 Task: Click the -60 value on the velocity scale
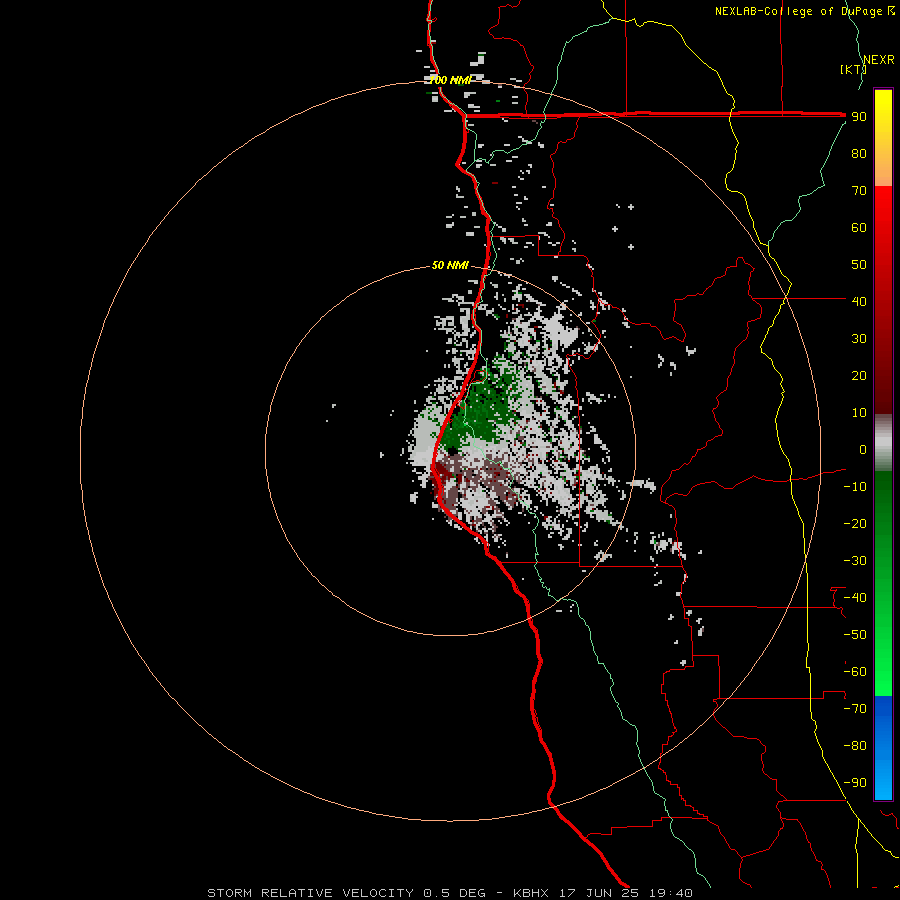click(855, 672)
